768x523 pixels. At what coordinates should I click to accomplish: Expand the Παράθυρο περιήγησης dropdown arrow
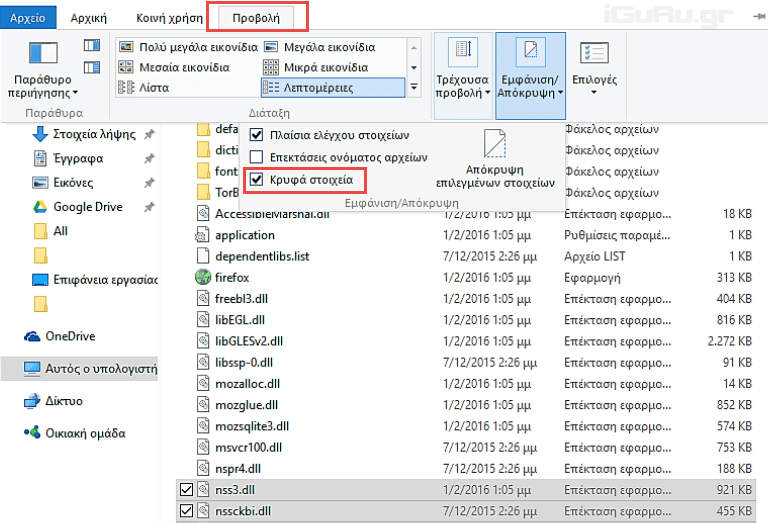click(x=75, y=93)
